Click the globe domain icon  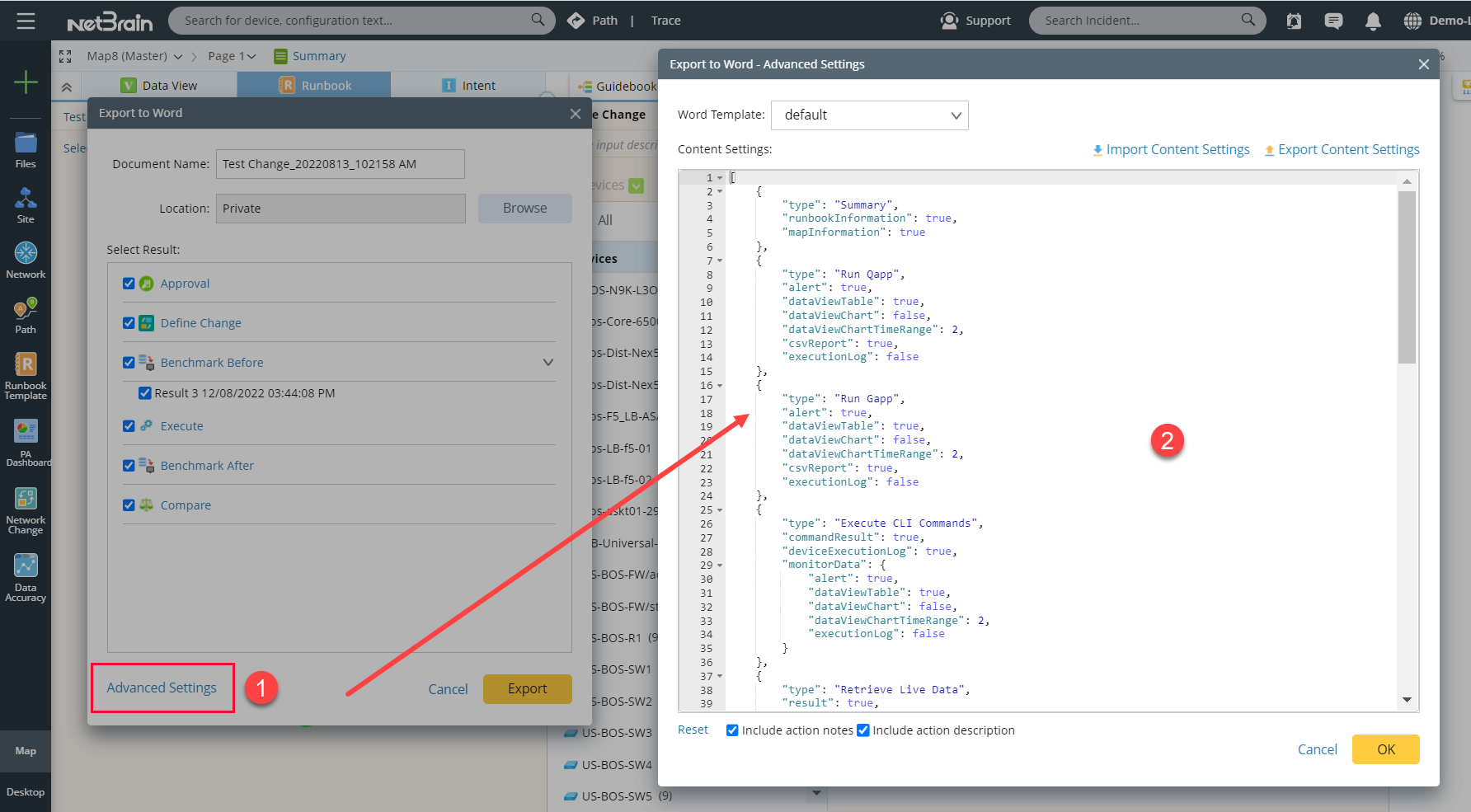pos(1412,21)
